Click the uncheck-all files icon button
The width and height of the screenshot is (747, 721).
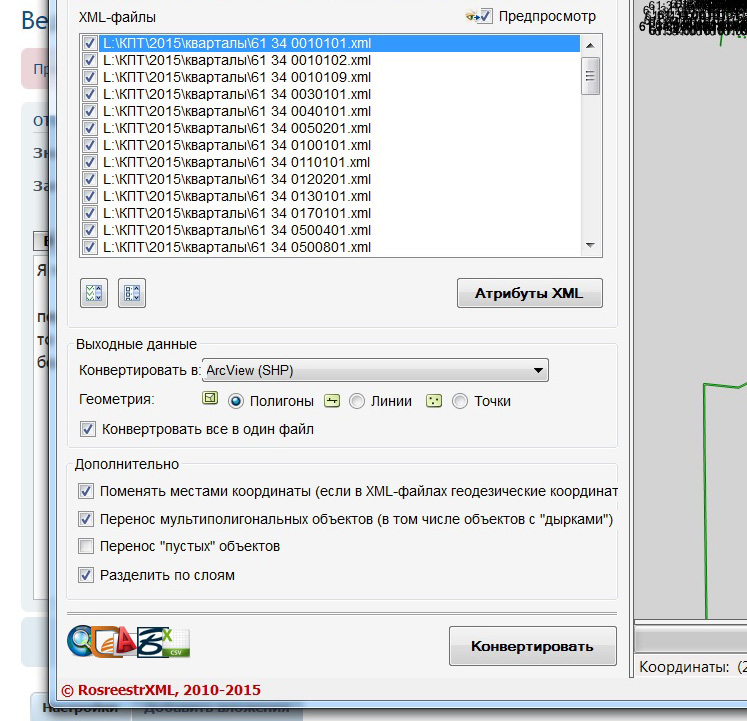click(132, 293)
